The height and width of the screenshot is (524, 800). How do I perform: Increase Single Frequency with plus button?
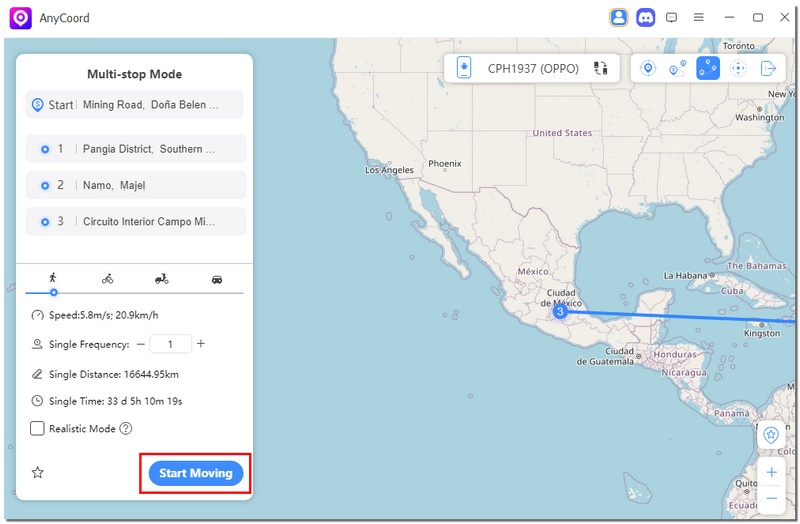click(201, 344)
